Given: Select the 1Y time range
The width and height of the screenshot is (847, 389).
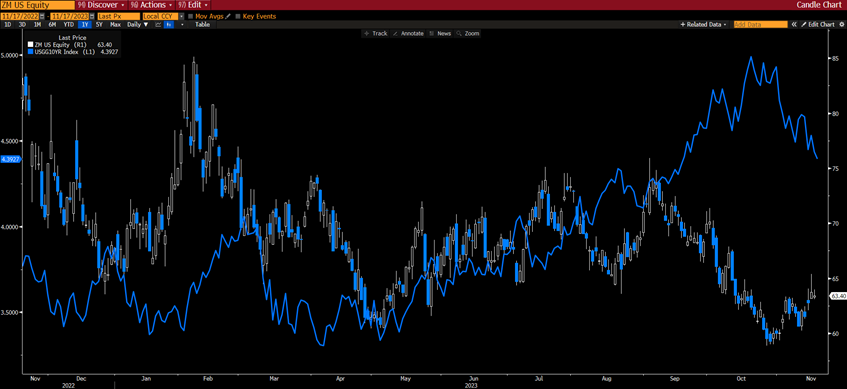Looking at the screenshot, I should 85,24.
